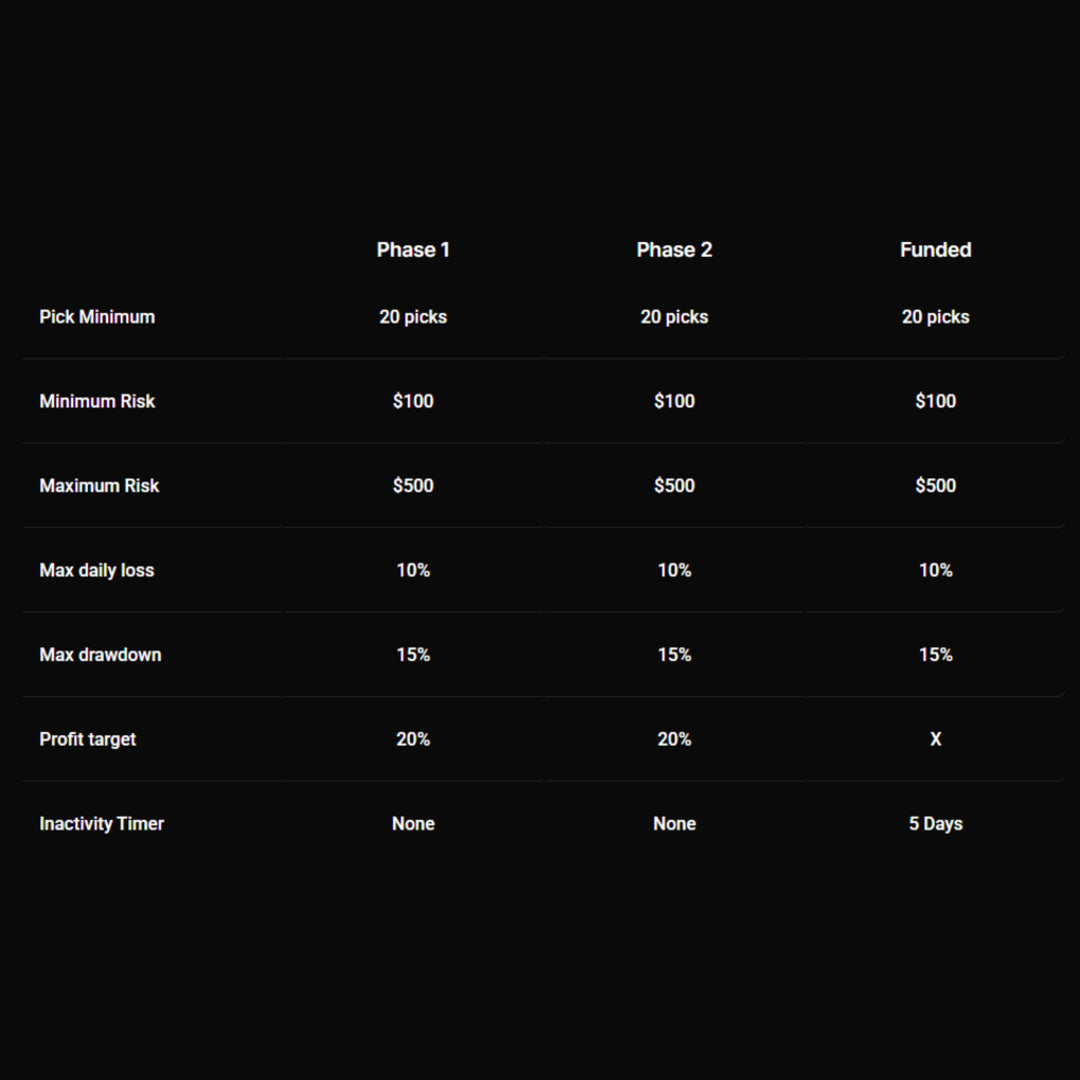Click Phase 1 minimum risk $100 value
The width and height of the screenshot is (1080, 1080).
click(x=413, y=401)
